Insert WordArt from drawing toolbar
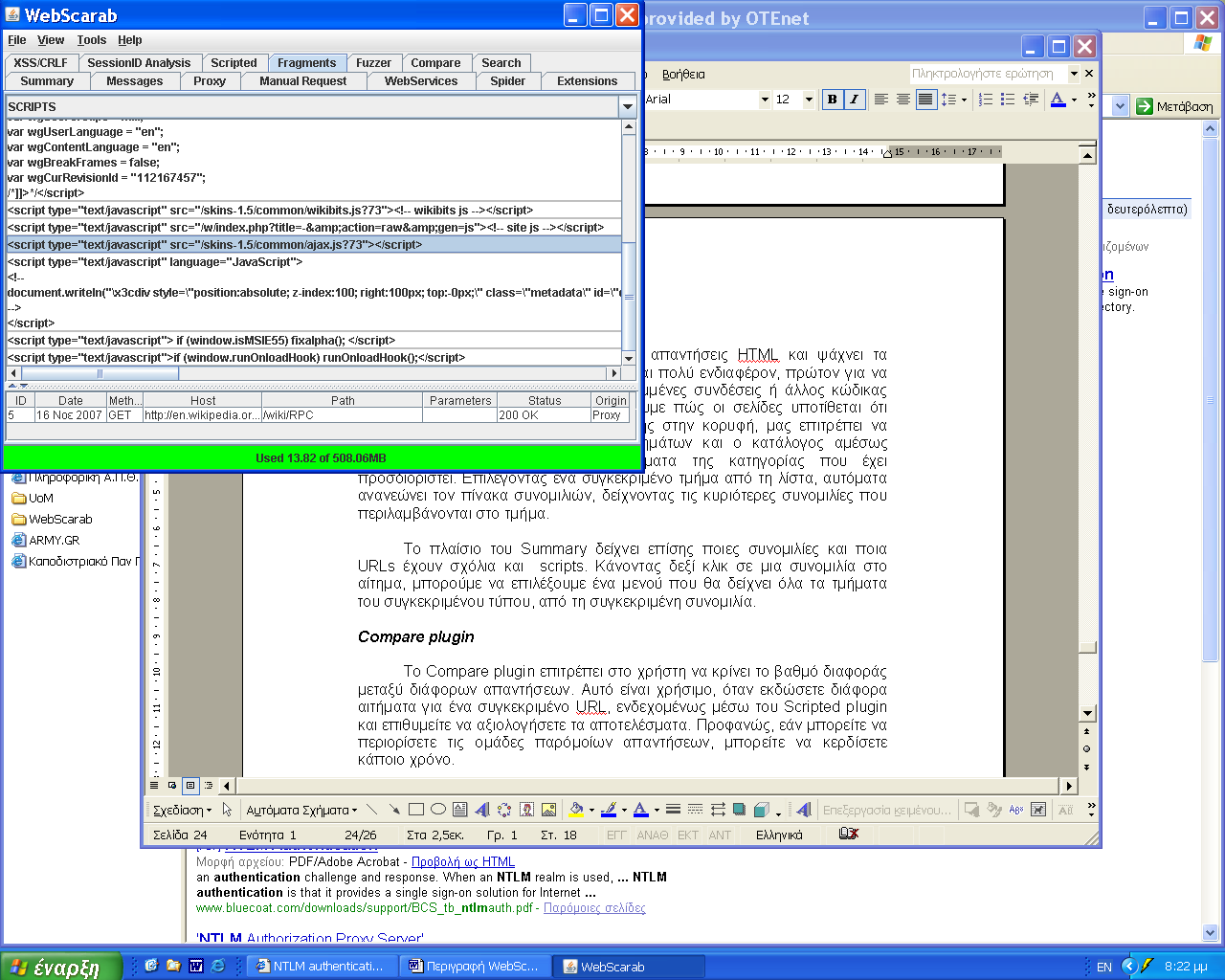 pyautogui.click(x=482, y=810)
